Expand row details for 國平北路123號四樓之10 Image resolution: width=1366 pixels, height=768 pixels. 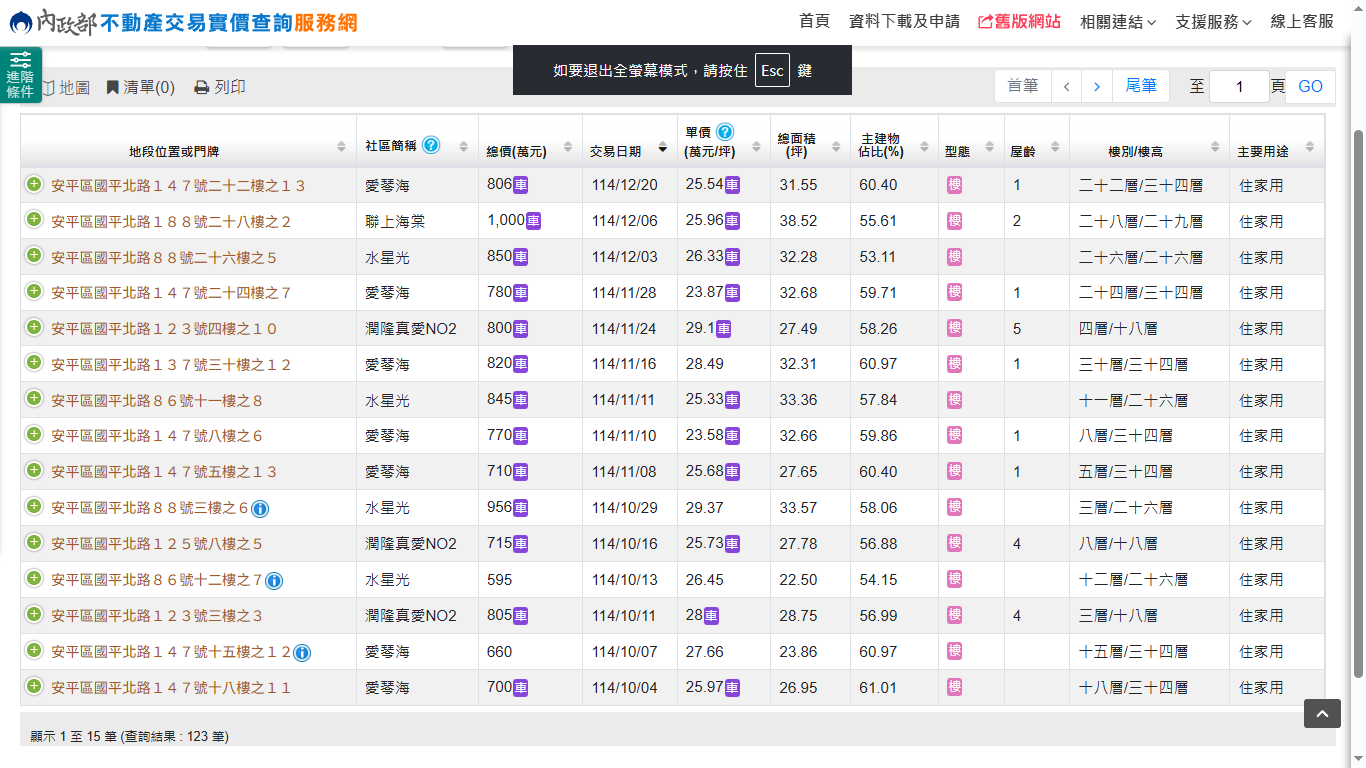coord(34,327)
